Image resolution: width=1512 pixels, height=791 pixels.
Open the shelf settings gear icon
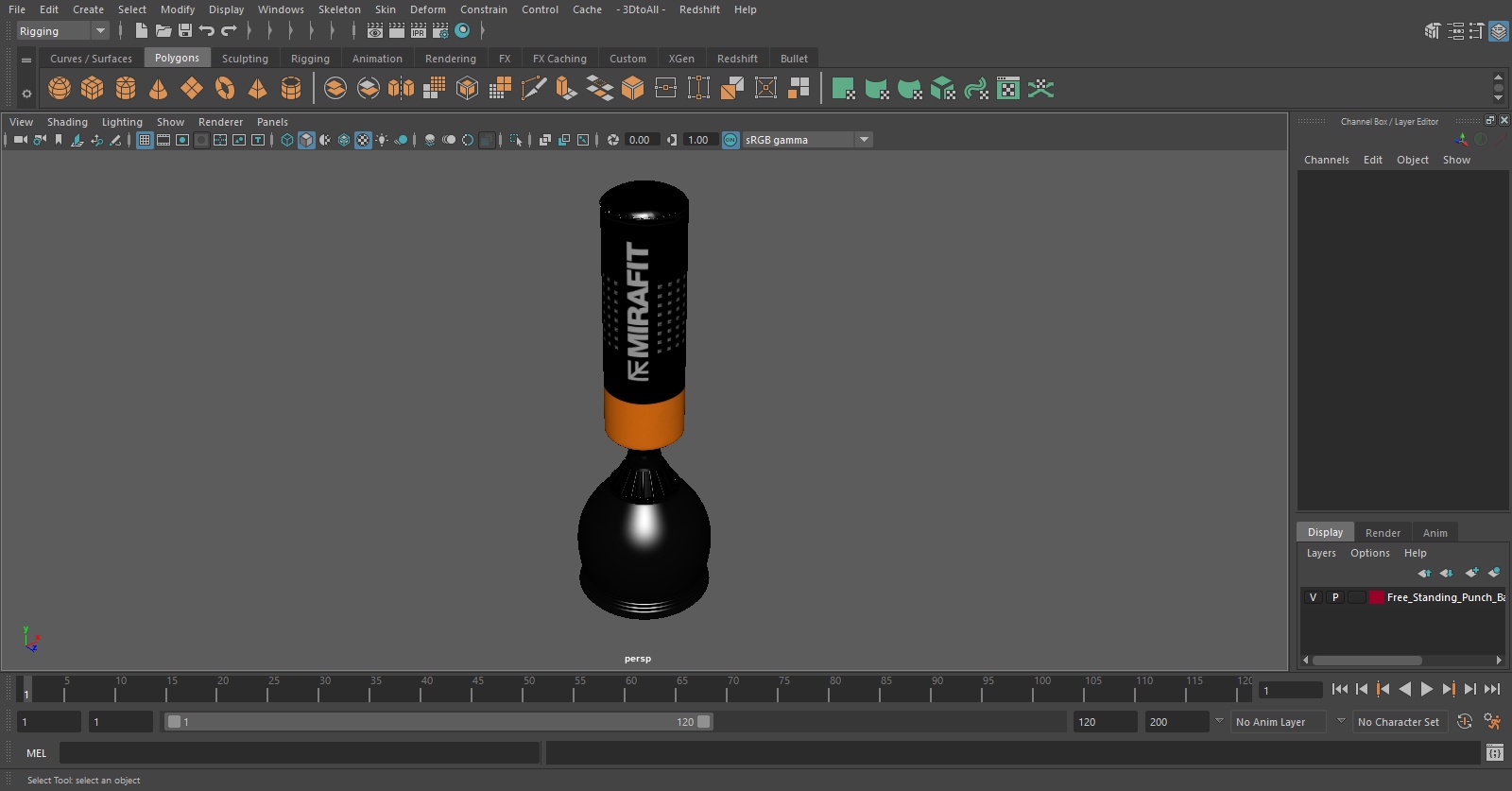pos(26,94)
